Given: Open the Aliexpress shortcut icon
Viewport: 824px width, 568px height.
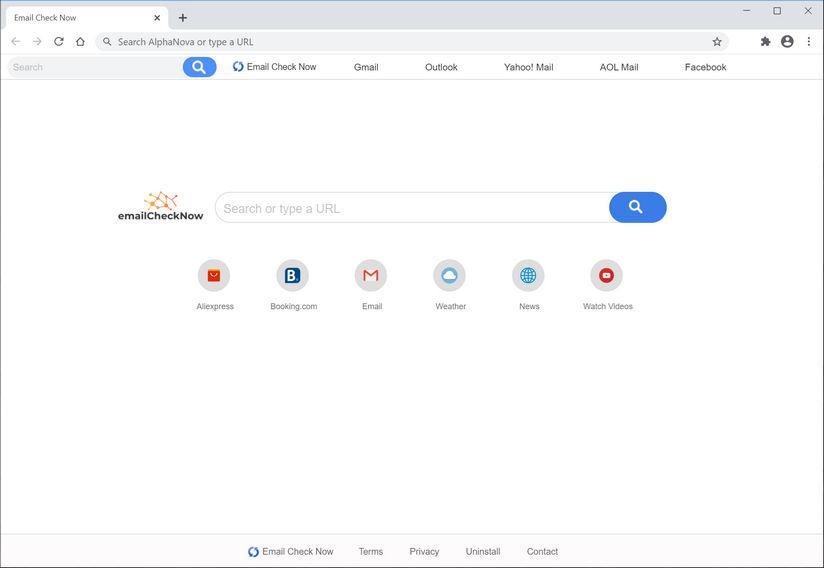Looking at the screenshot, I should [x=214, y=275].
